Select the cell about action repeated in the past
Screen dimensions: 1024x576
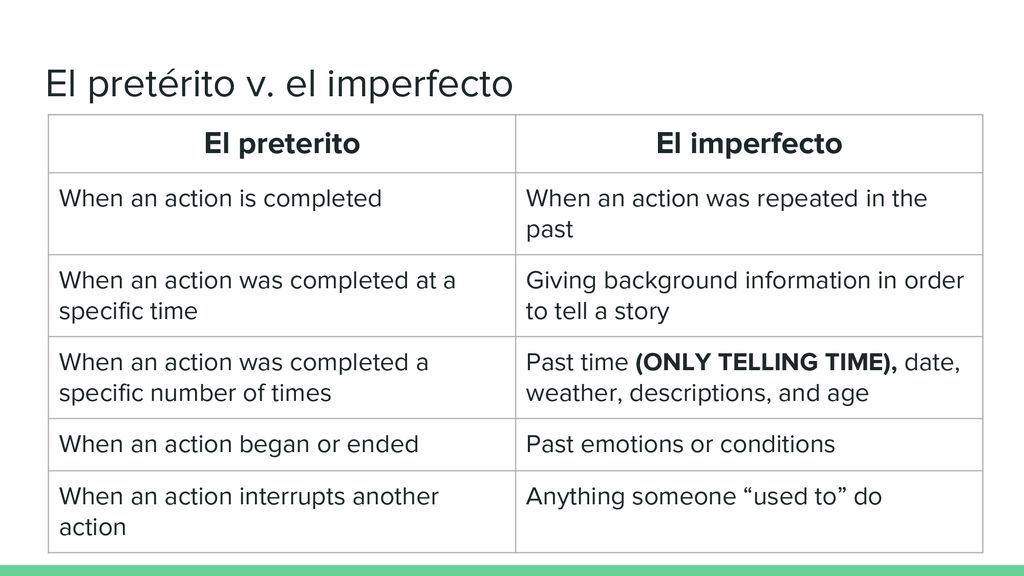point(749,214)
